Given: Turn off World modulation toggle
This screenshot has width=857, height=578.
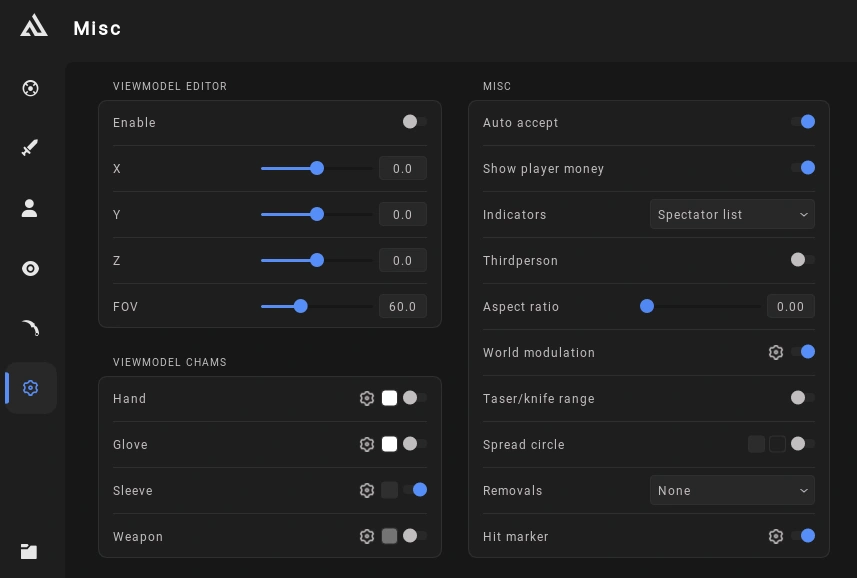Looking at the screenshot, I should [x=803, y=352].
